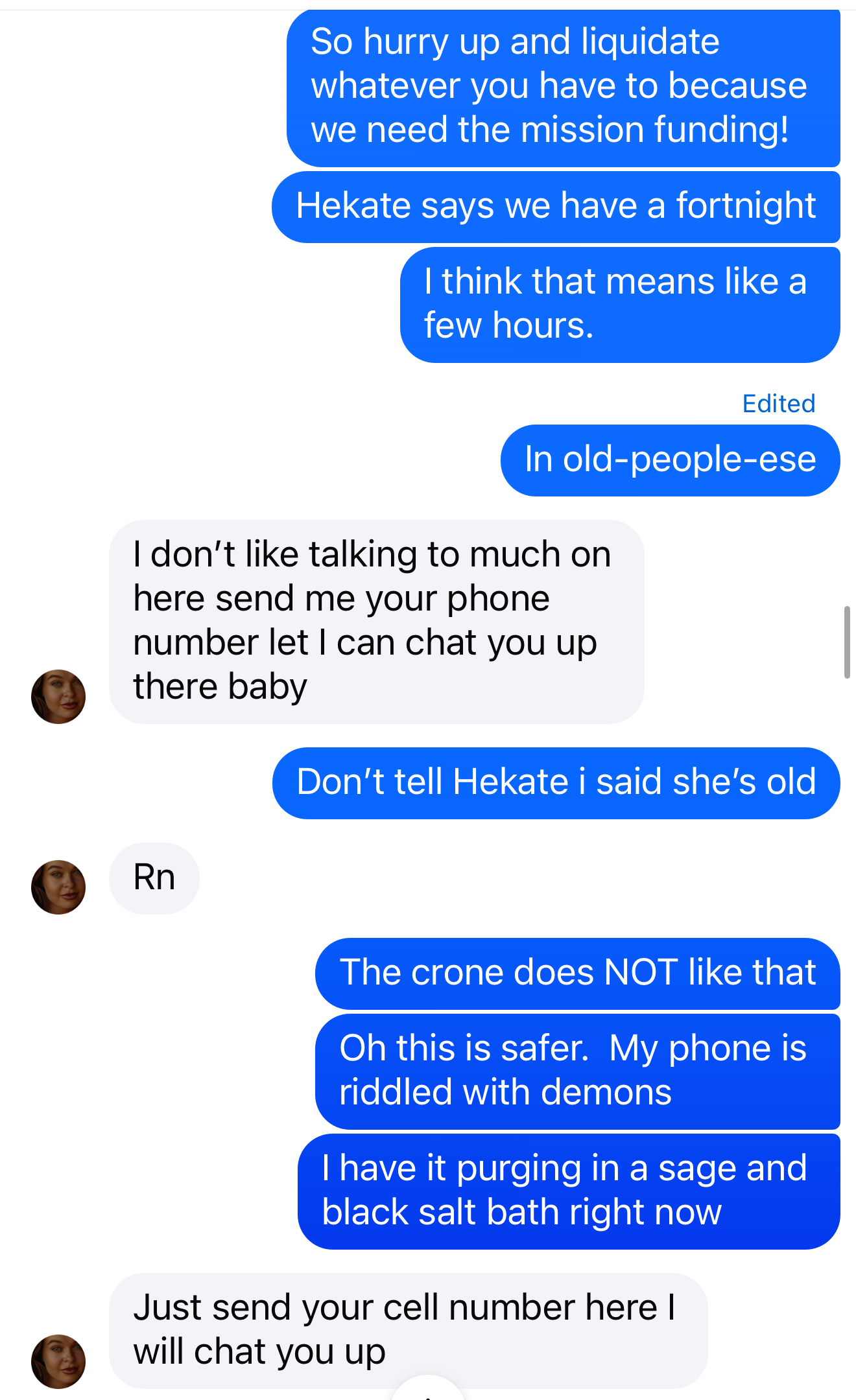The image size is (856, 1400).
Task: Tap the word 'fortnight' in Hekate message
Action: pyautogui.click(x=746, y=206)
